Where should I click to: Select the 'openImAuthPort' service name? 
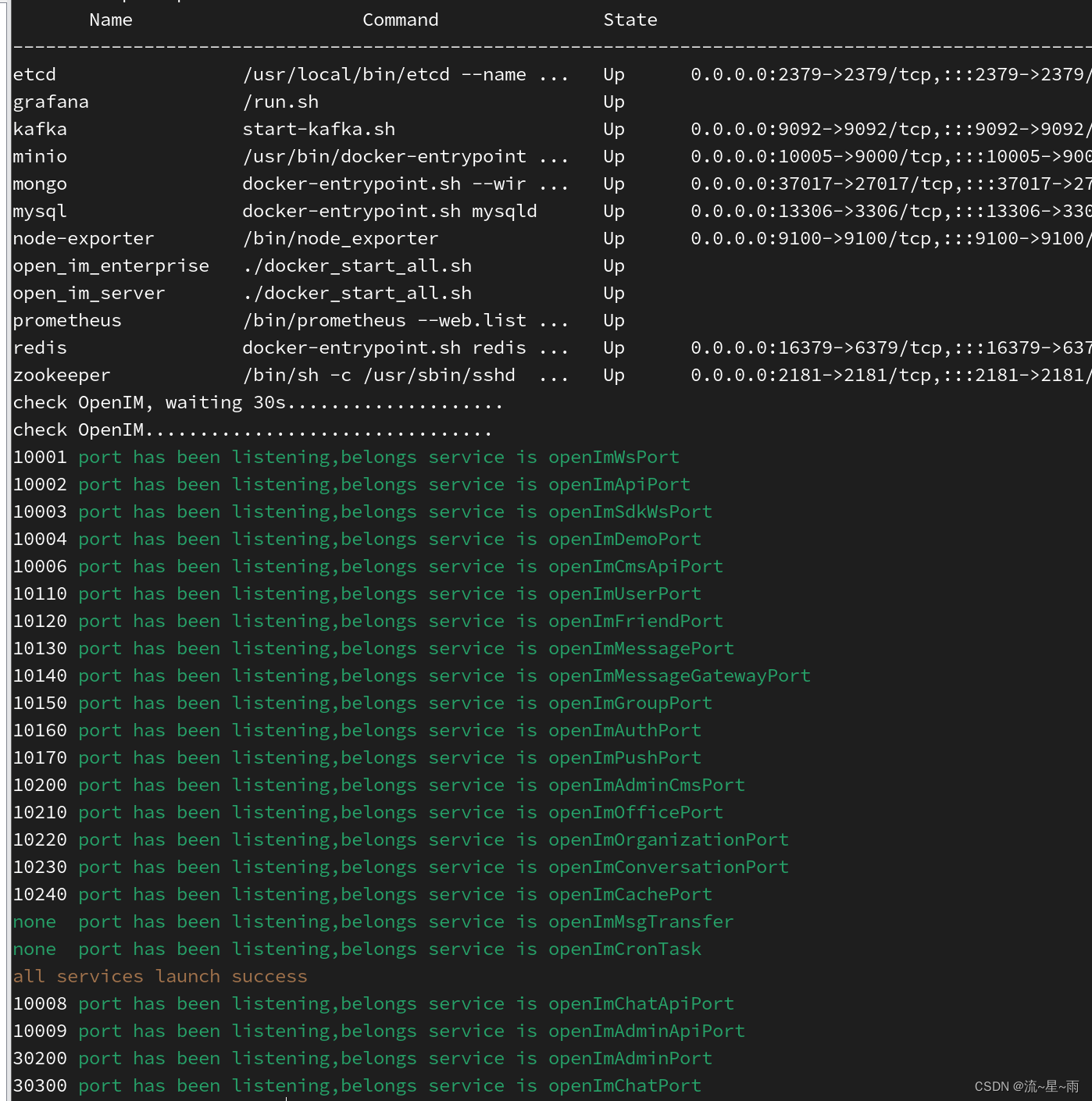(x=625, y=730)
